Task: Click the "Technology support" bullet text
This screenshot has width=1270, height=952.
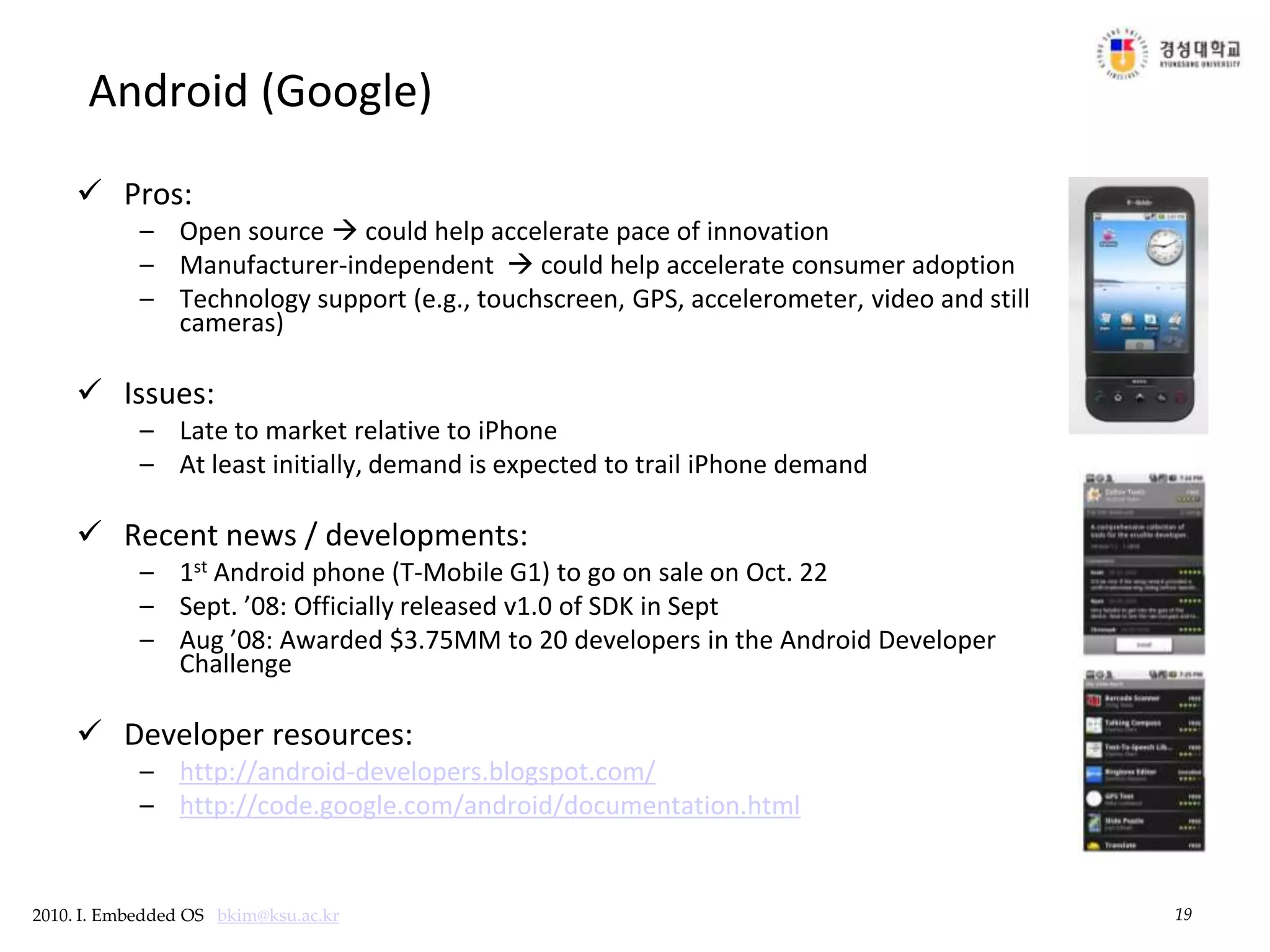Action: click(605, 311)
